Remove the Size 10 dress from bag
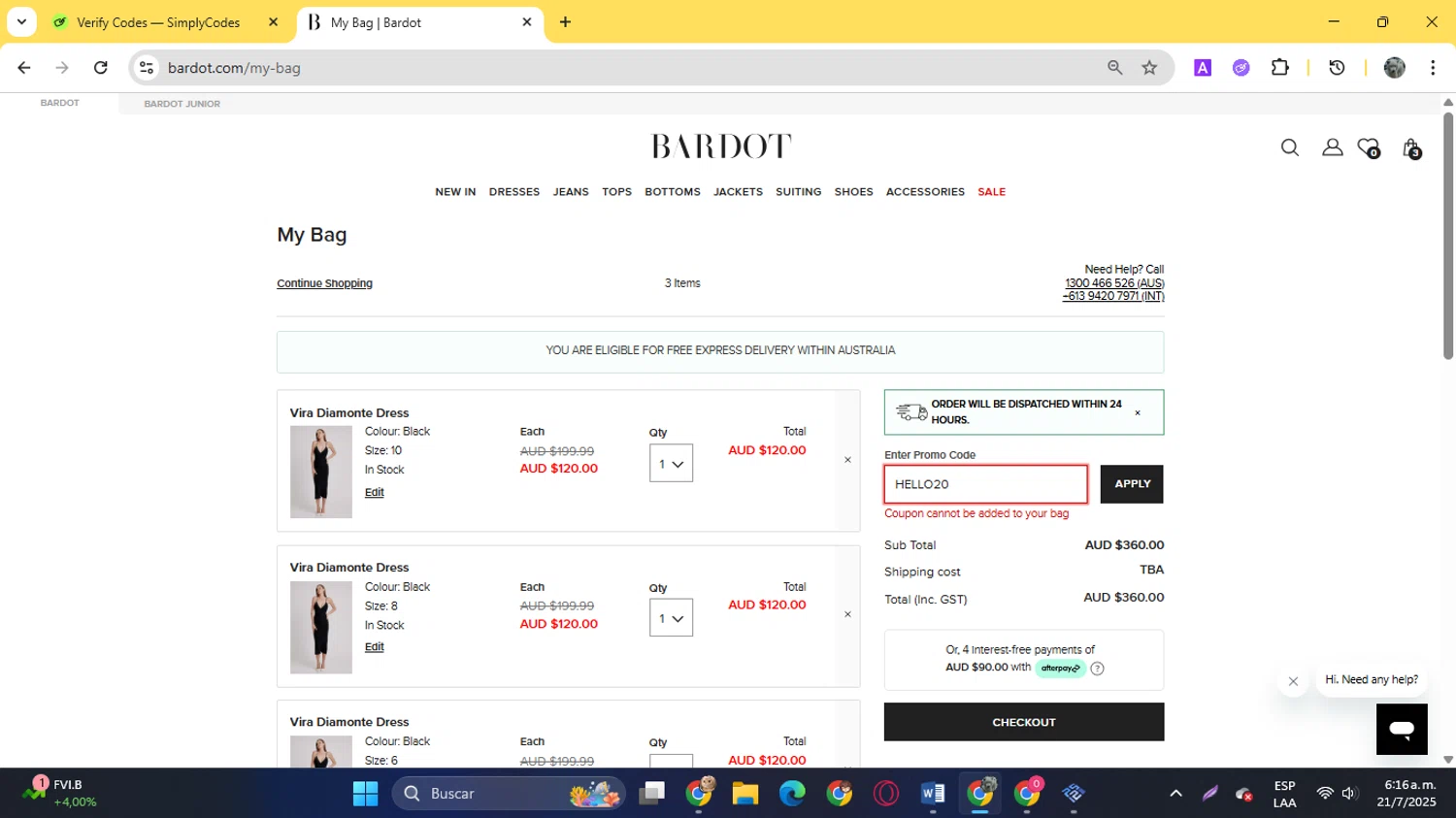1456x818 pixels. pos(847,460)
